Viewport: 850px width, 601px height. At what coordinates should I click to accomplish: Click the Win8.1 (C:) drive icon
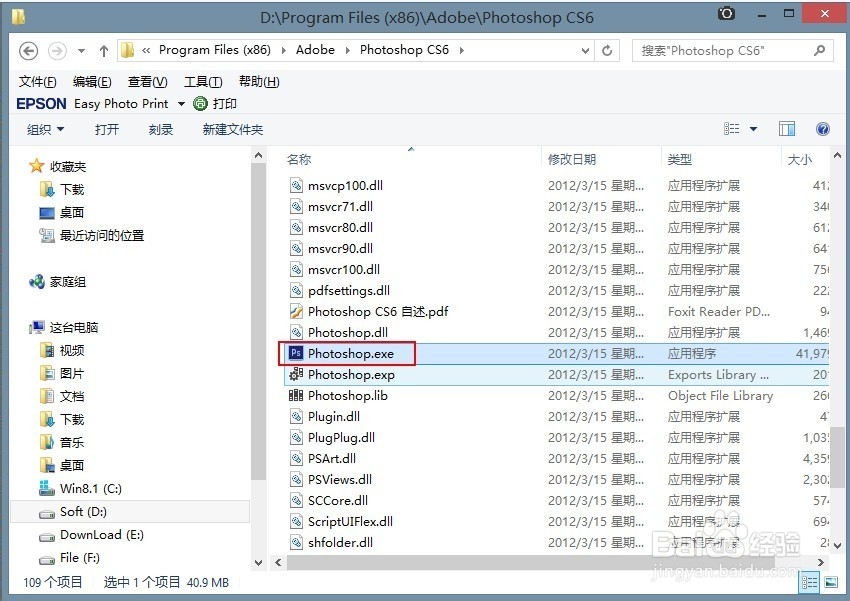tap(47, 488)
